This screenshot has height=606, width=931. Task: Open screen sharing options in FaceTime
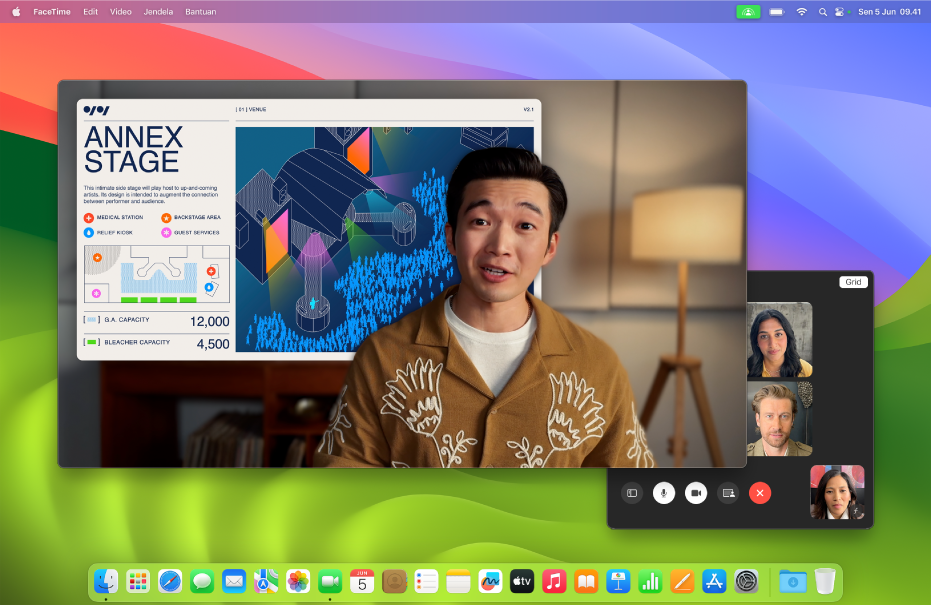coord(727,492)
